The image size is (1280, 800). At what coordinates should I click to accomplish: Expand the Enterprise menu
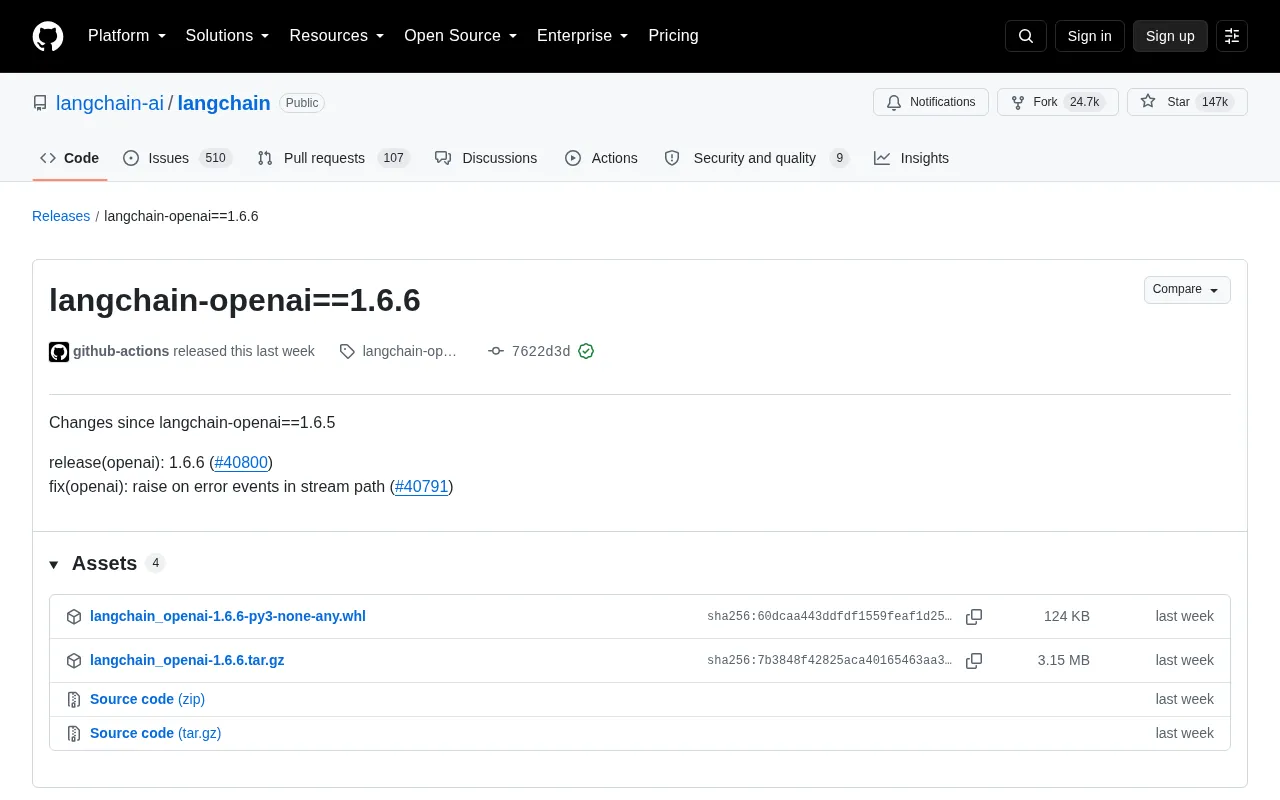click(x=583, y=36)
